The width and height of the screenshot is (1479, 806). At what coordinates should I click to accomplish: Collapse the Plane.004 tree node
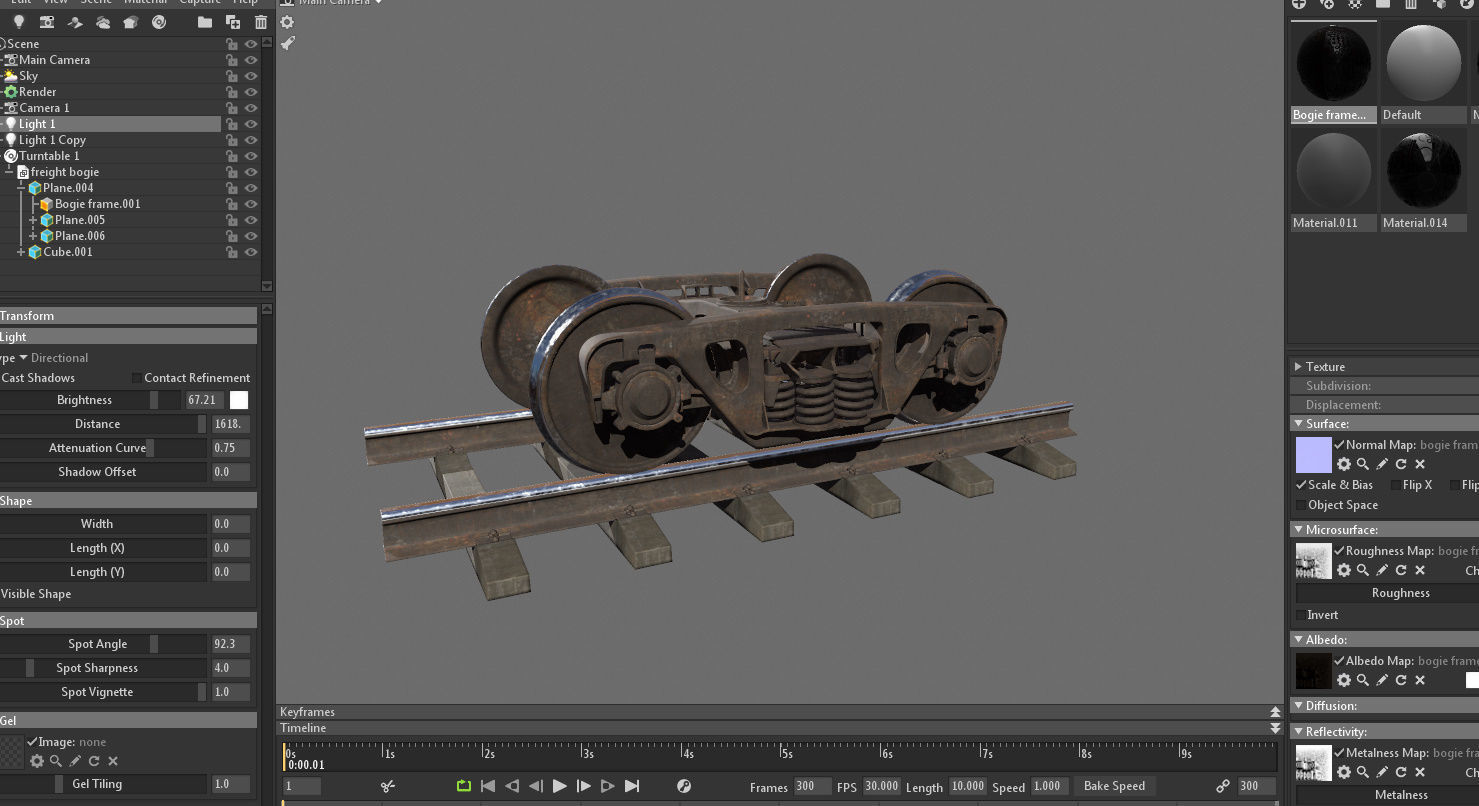pos(21,188)
